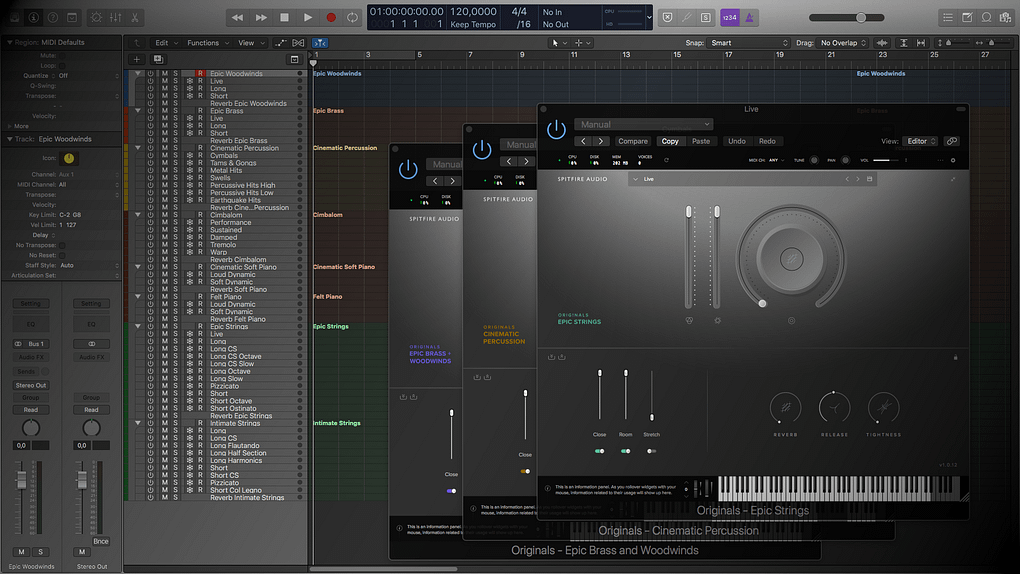Turn the Reverb knob in Epic Strings

[785, 408]
